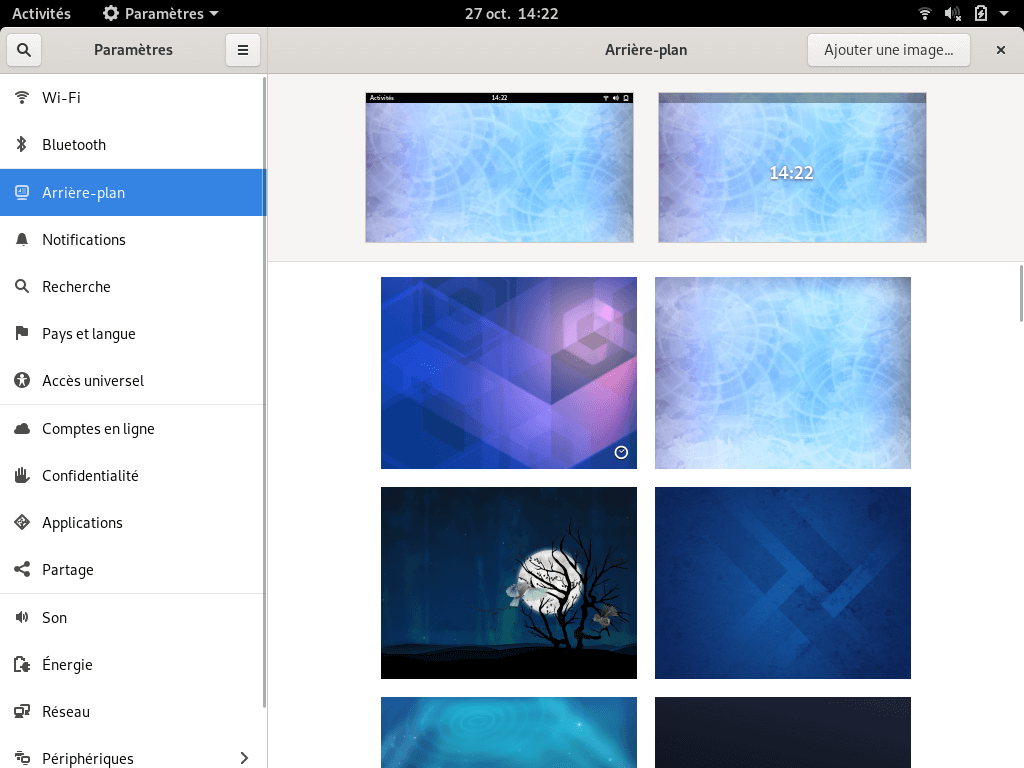Expand the Périphériques chevron arrow
This screenshot has width=1024, height=768.
point(244,758)
